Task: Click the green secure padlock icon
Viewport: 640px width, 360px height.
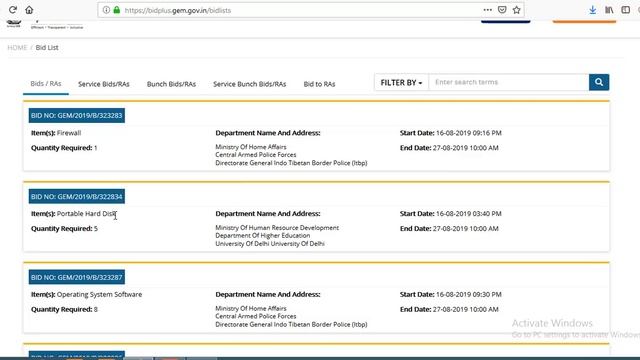Action: click(x=117, y=10)
